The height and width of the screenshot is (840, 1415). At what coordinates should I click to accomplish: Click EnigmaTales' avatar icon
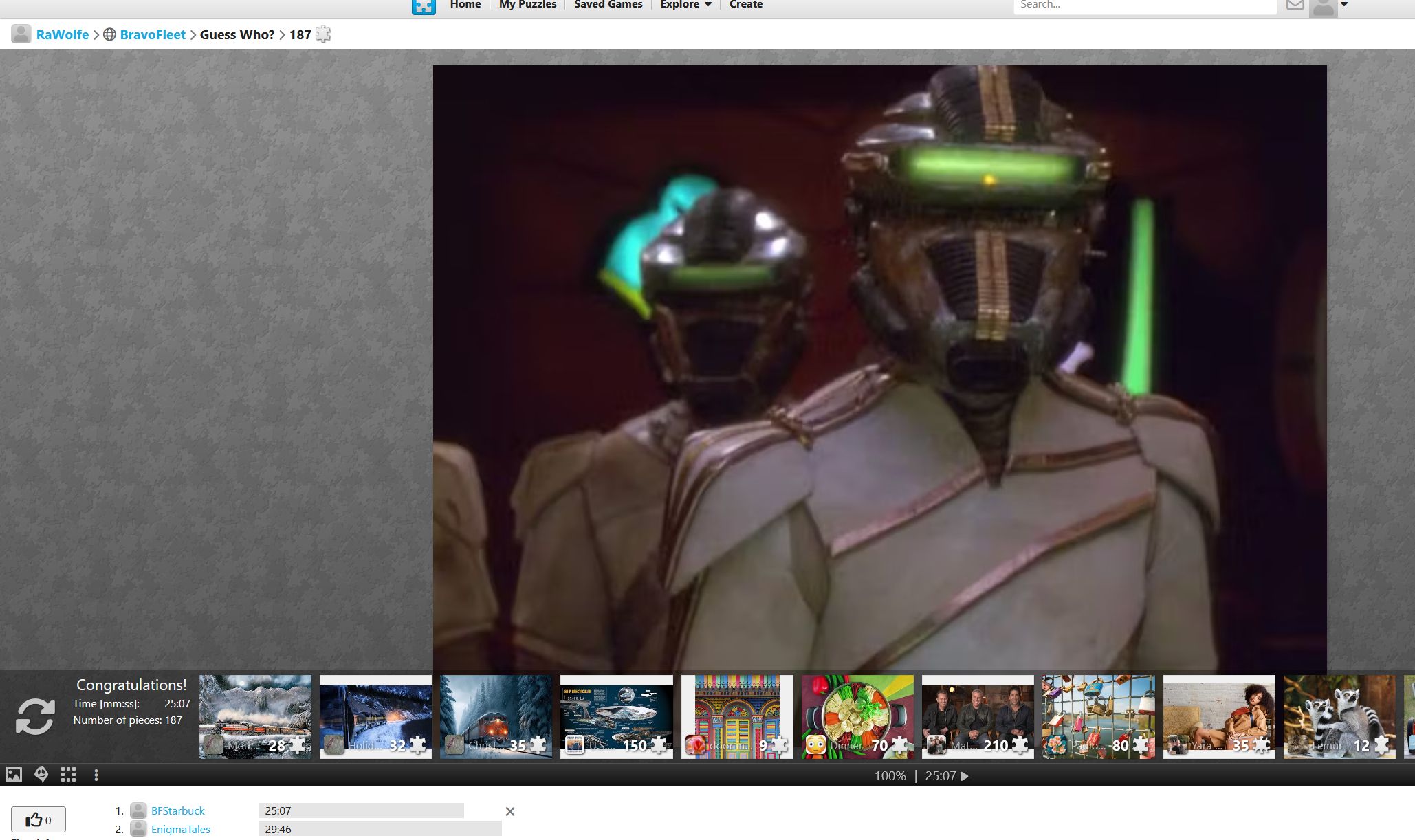click(x=138, y=829)
